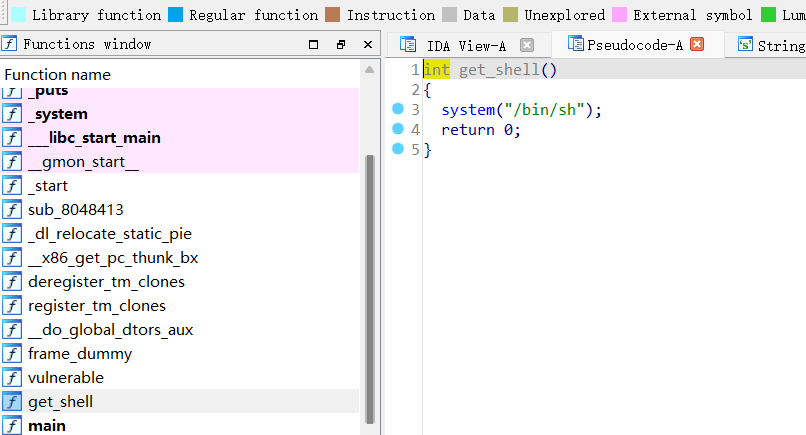Click function icon beside vulnerable
Screen dimensions: 806x435
click(12, 377)
